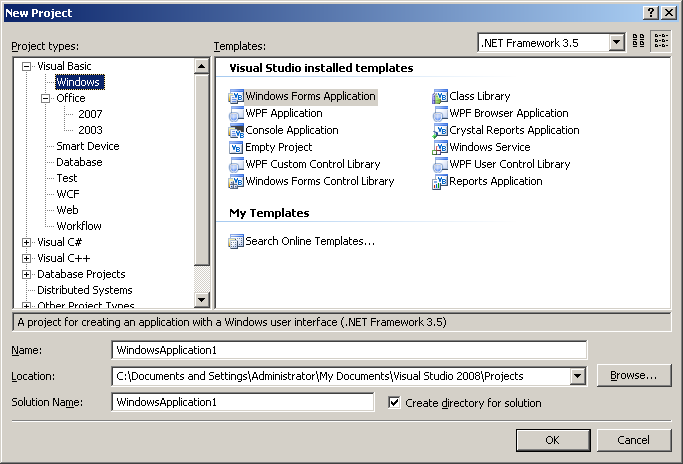This screenshot has height=464, width=683.
Task: Click the WPF User Control Library icon
Action: (440, 165)
